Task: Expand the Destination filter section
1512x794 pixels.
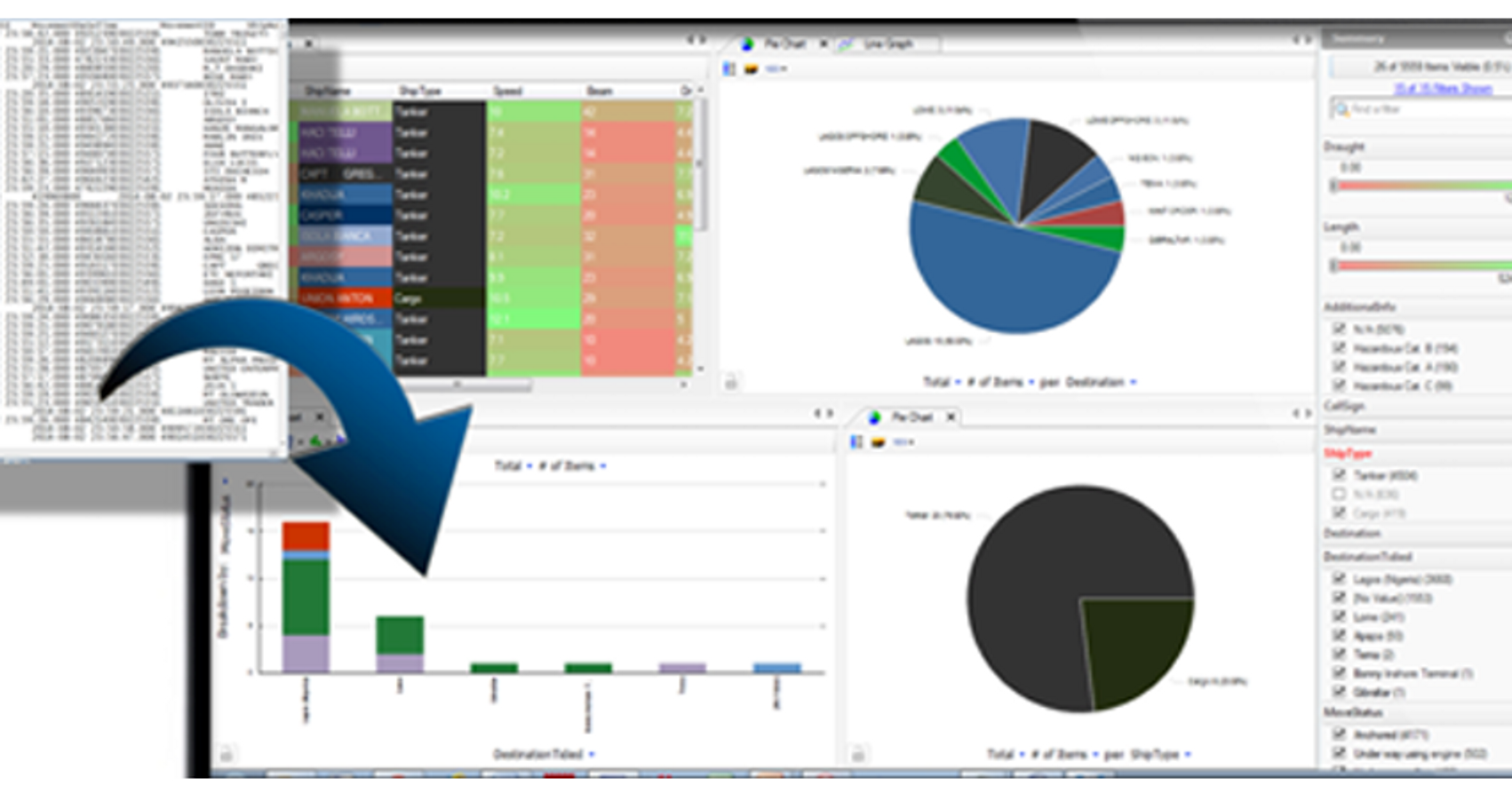Action: (x=1352, y=534)
